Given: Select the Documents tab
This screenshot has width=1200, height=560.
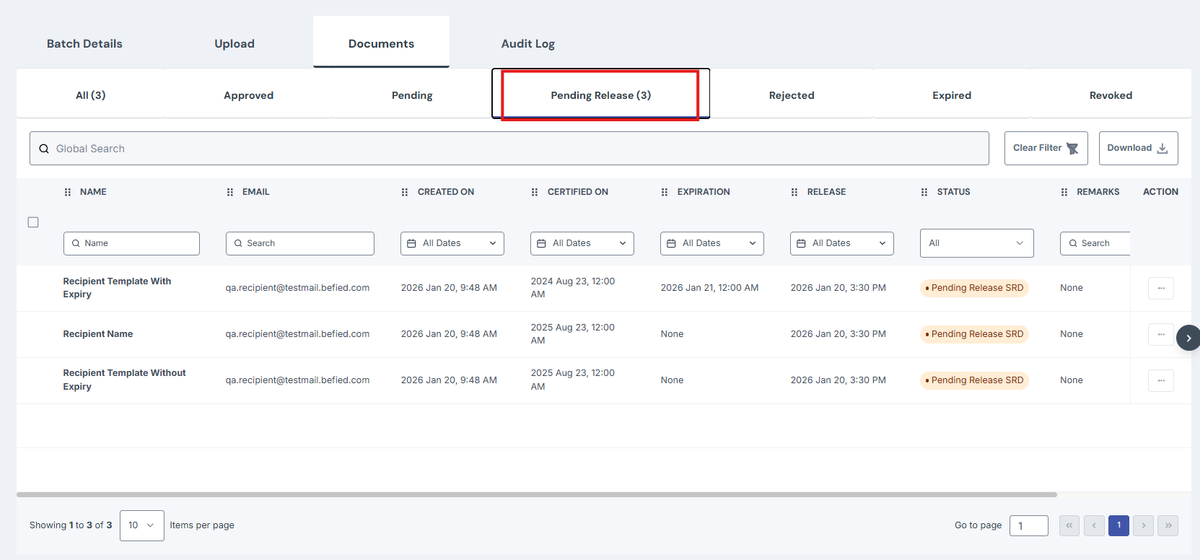Looking at the screenshot, I should [x=381, y=44].
